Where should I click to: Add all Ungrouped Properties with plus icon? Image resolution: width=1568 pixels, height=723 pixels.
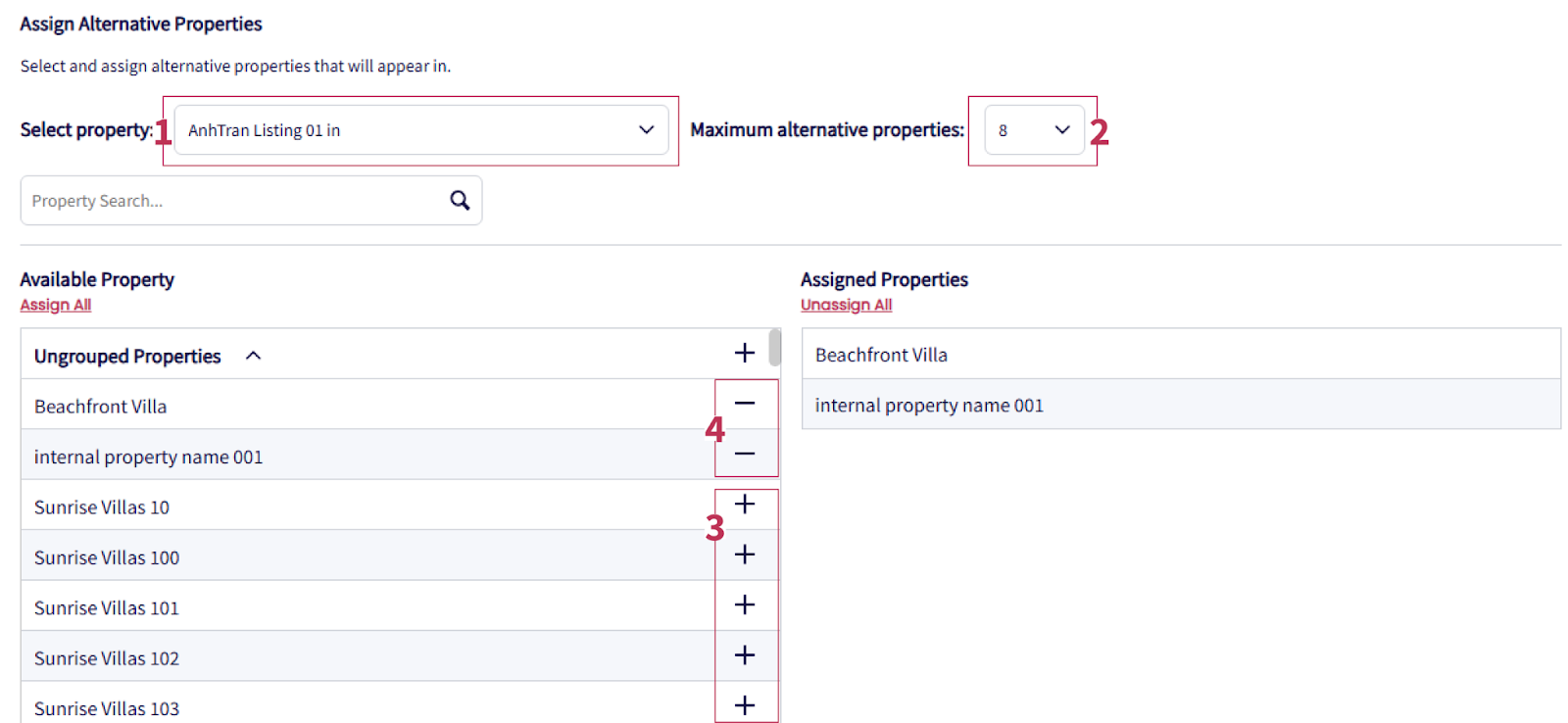click(745, 353)
